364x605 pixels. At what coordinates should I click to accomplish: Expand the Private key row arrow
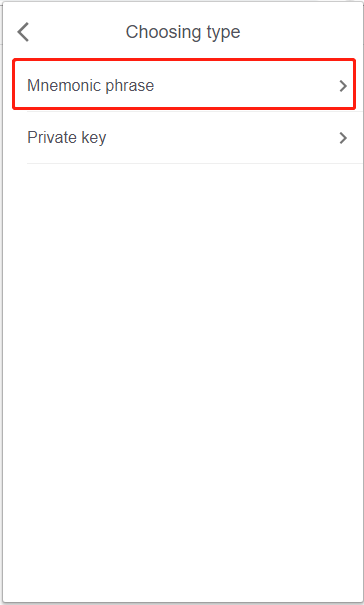[x=343, y=138]
